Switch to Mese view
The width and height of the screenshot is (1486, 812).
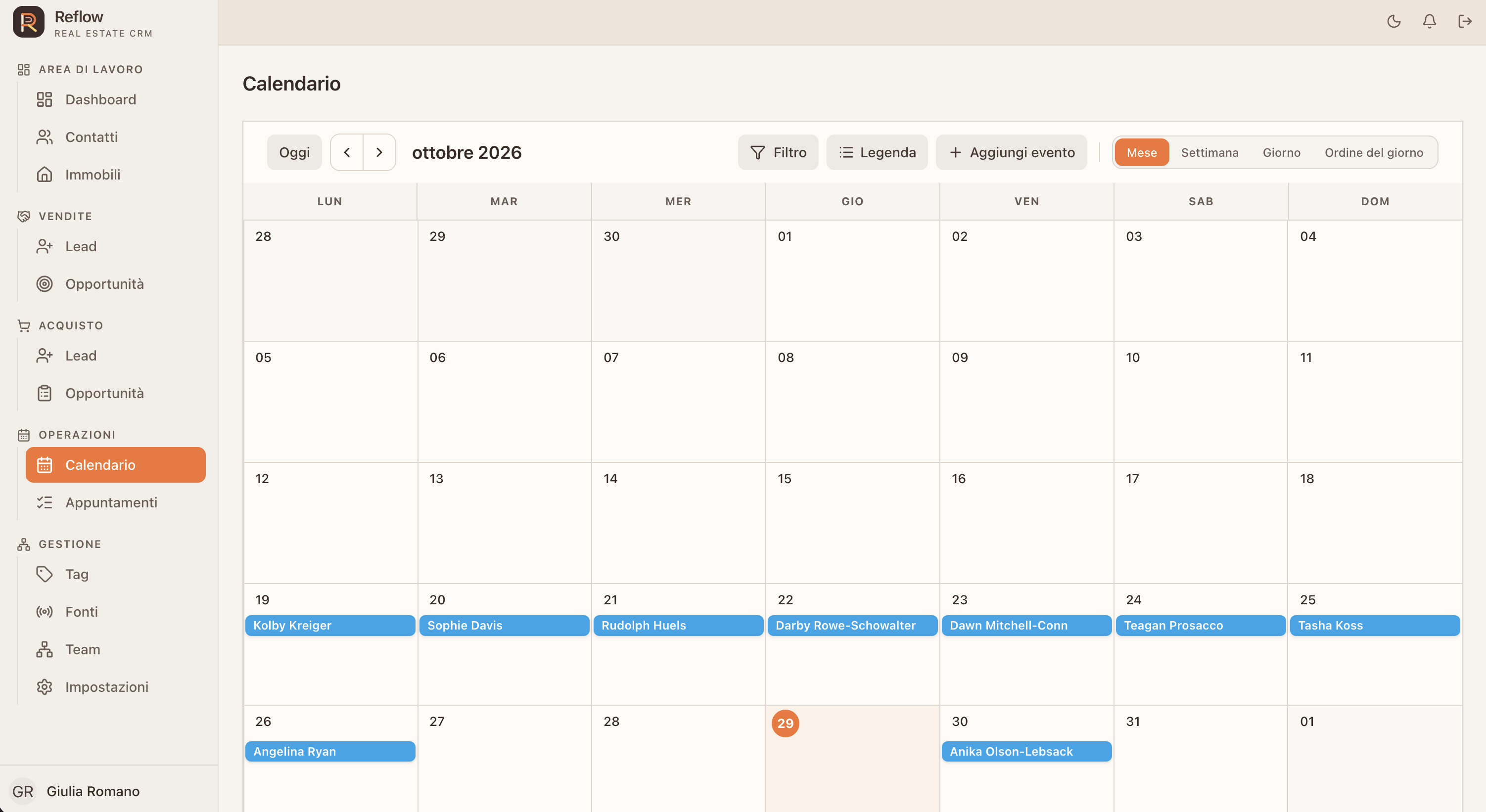click(x=1142, y=152)
